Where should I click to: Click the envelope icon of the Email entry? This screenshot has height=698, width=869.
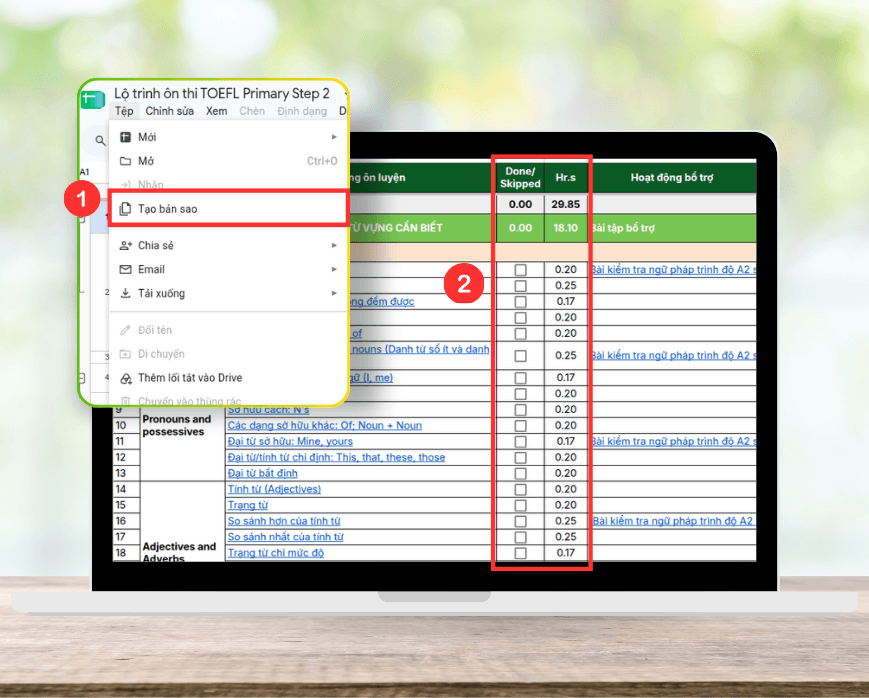[126, 269]
